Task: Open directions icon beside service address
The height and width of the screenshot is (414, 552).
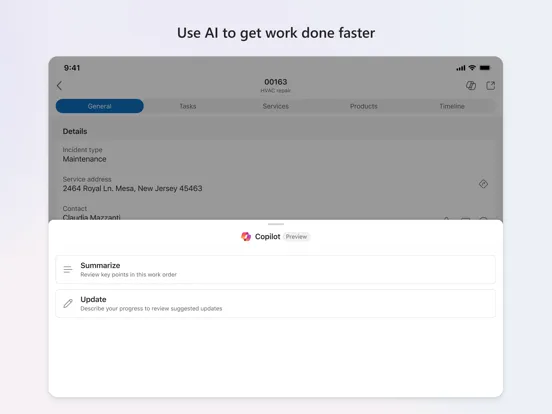Action: pyautogui.click(x=483, y=184)
